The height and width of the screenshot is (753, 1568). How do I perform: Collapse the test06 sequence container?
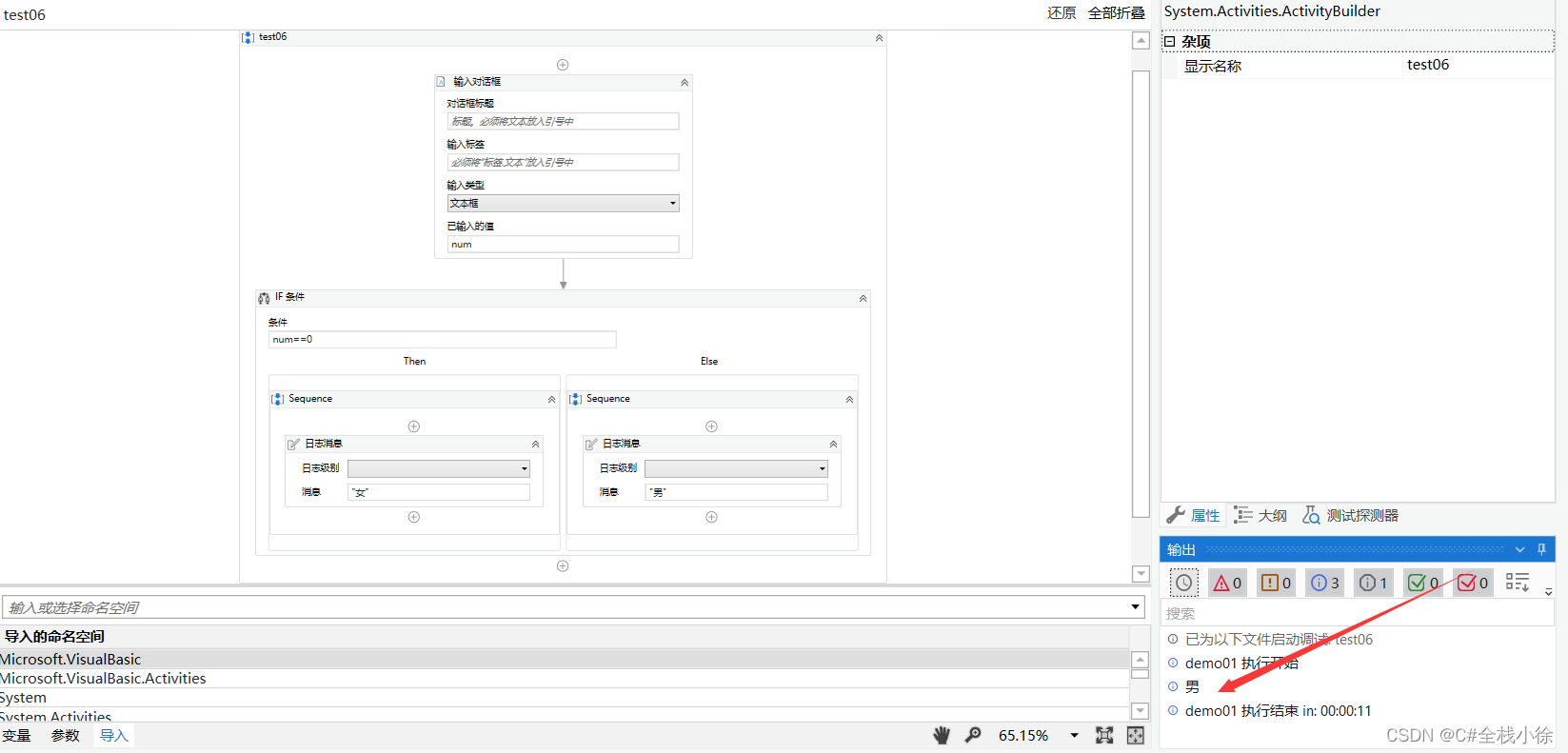tap(879, 38)
